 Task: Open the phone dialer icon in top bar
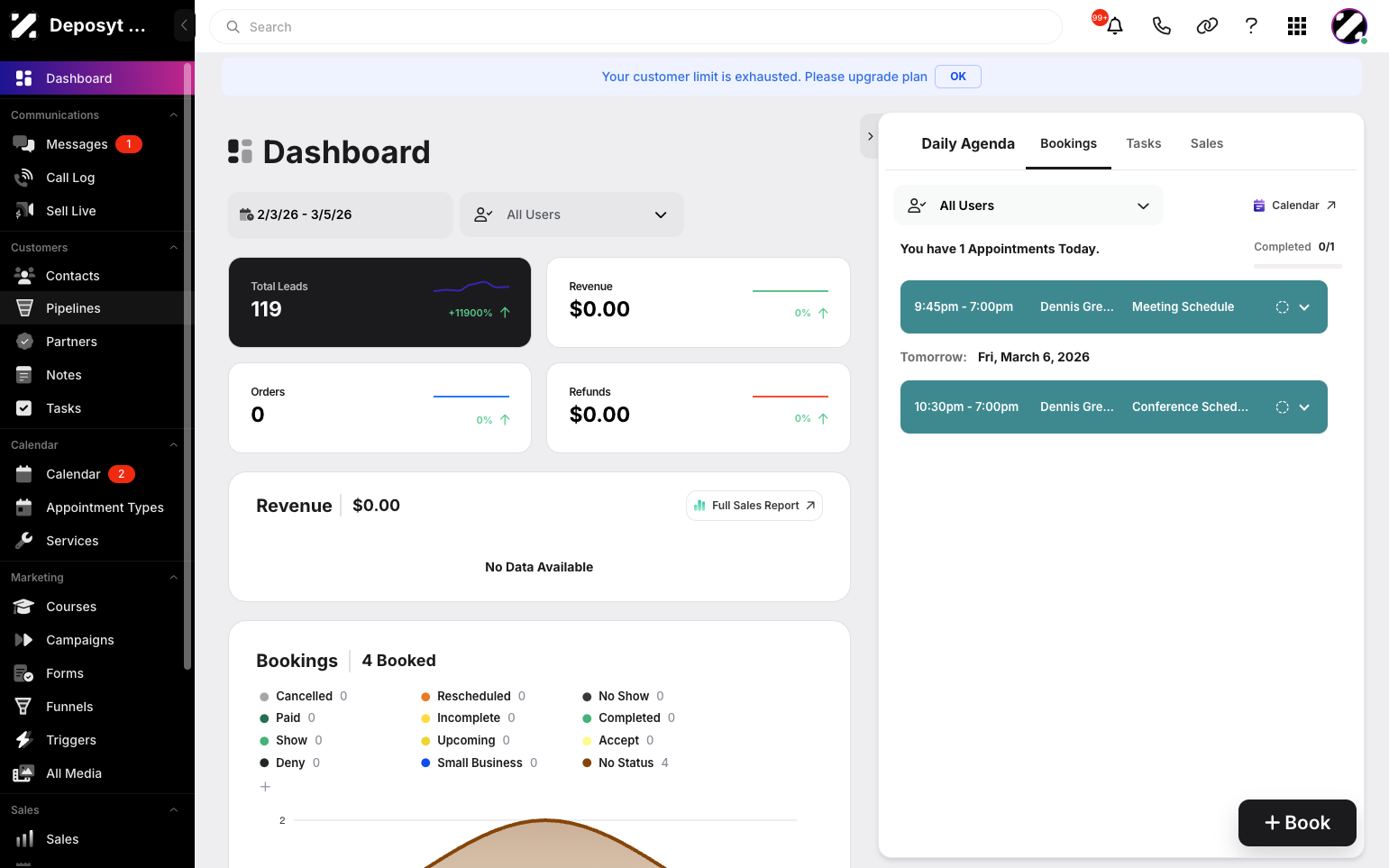pyautogui.click(x=1162, y=26)
